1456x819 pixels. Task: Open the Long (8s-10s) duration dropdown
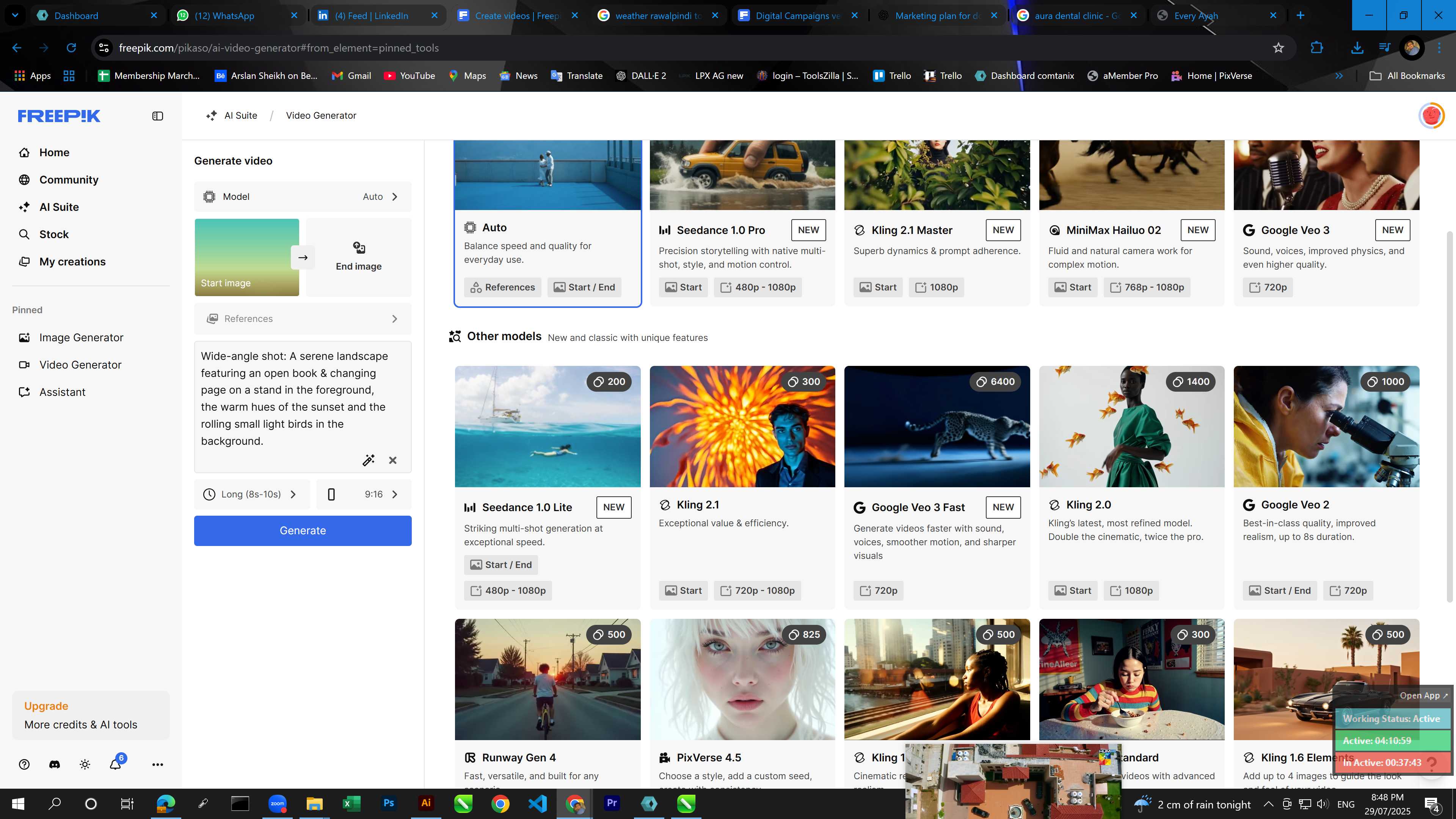tap(252, 494)
